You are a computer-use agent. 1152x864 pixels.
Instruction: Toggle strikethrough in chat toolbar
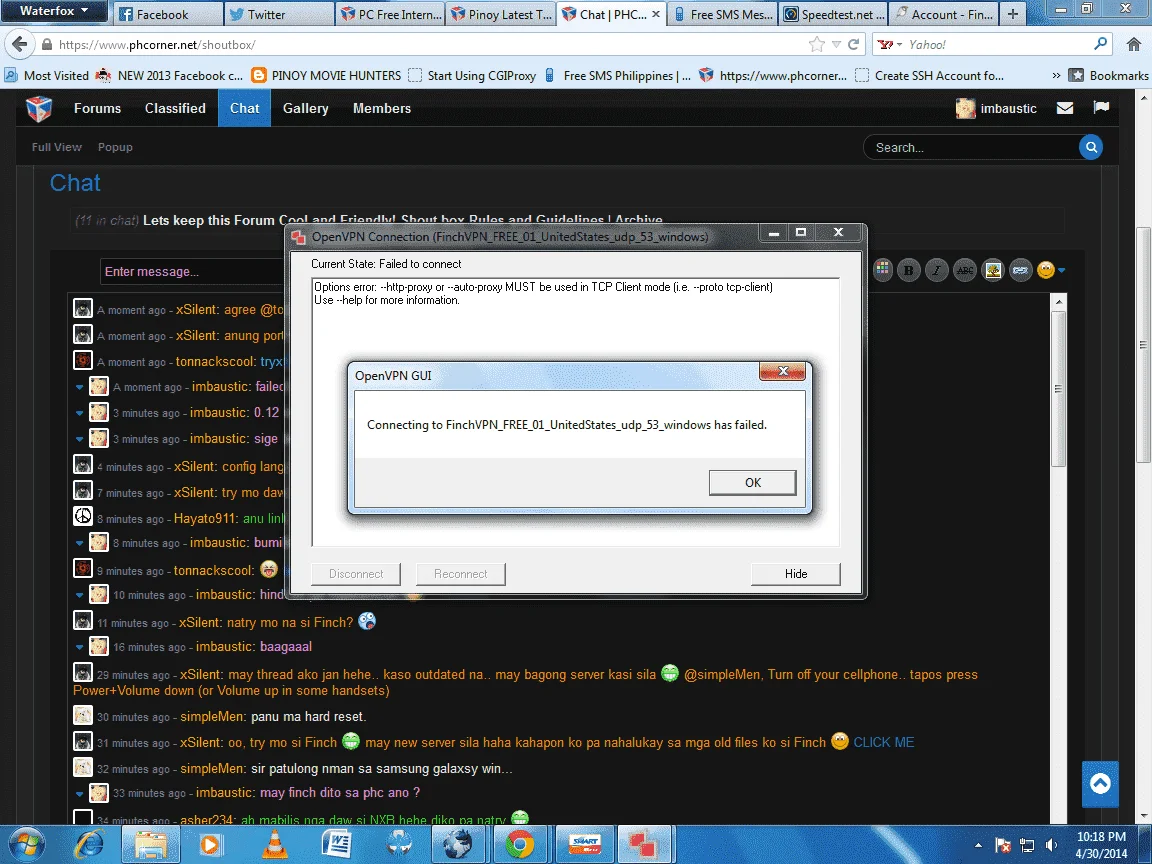[965, 270]
